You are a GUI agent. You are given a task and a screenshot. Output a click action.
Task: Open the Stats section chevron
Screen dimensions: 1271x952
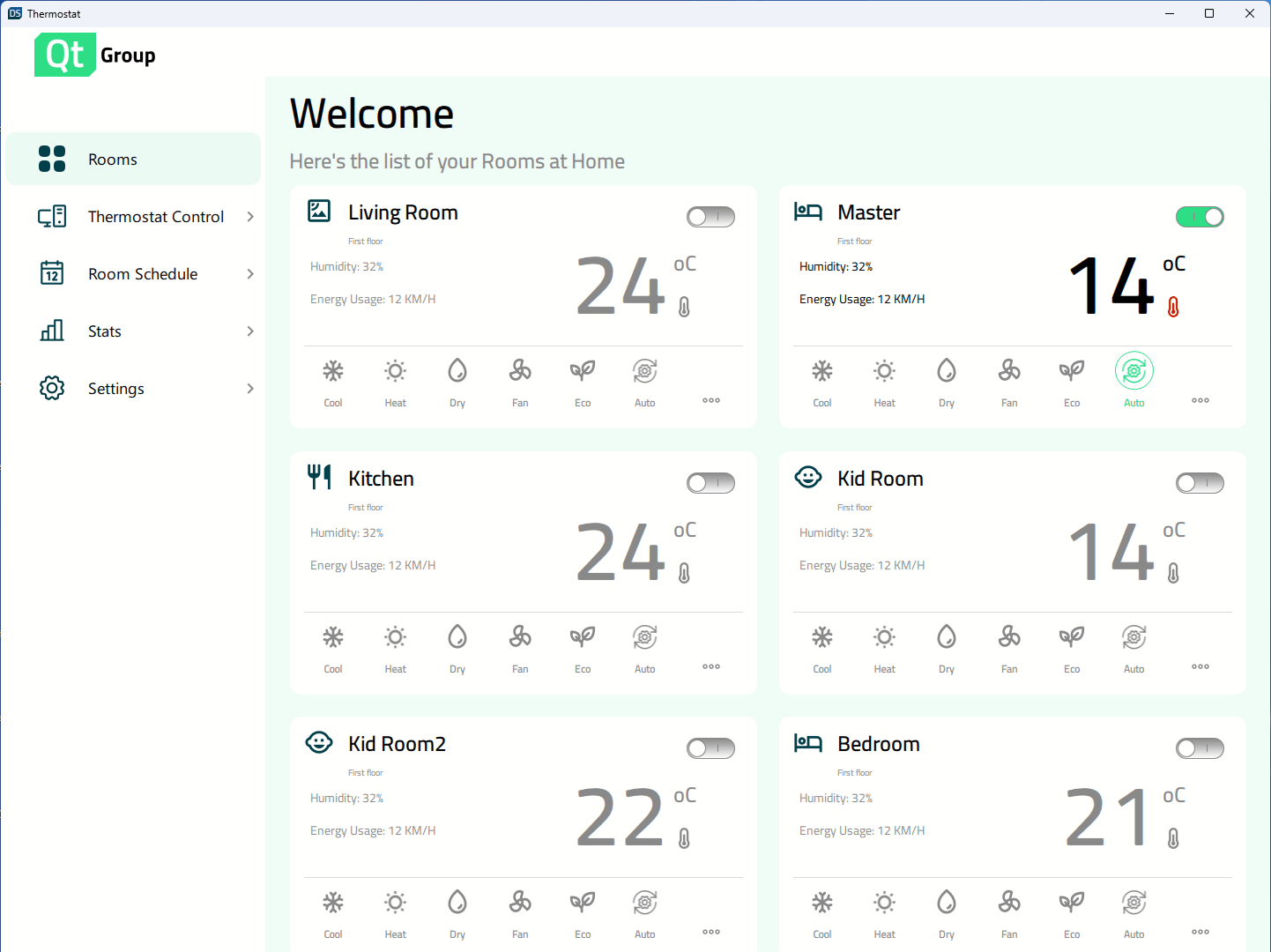point(250,331)
